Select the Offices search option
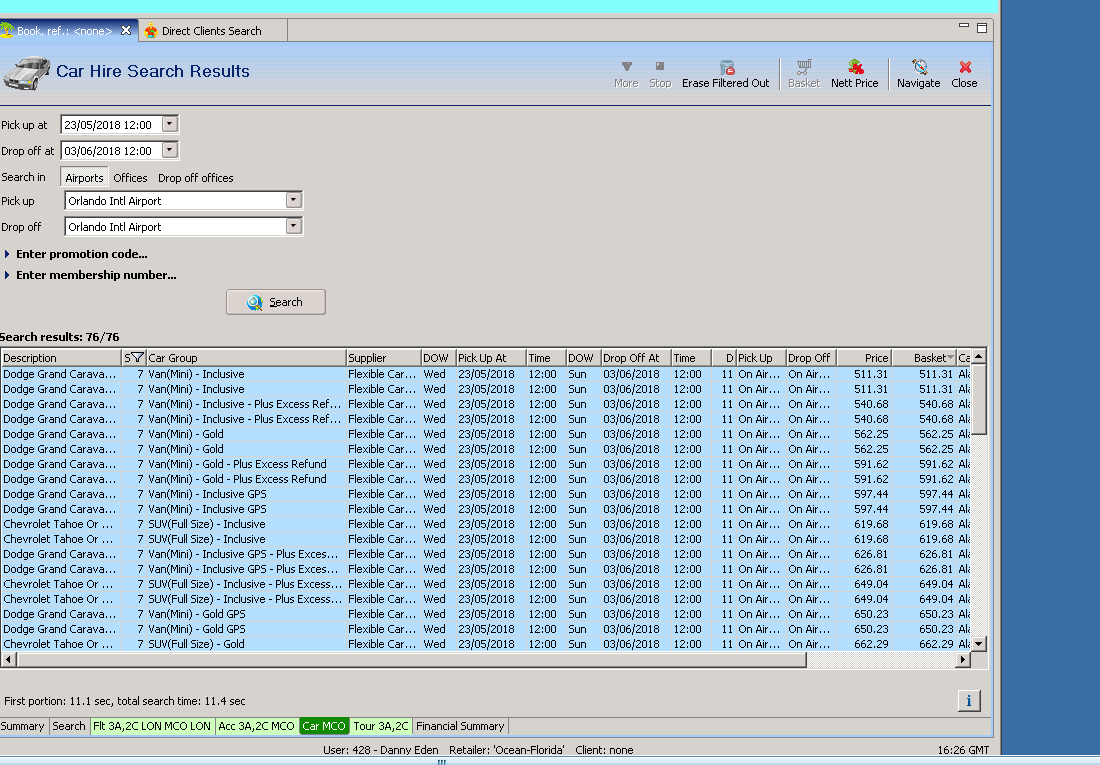This screenshot has width=1100, height=765. (x=130, y=178)
